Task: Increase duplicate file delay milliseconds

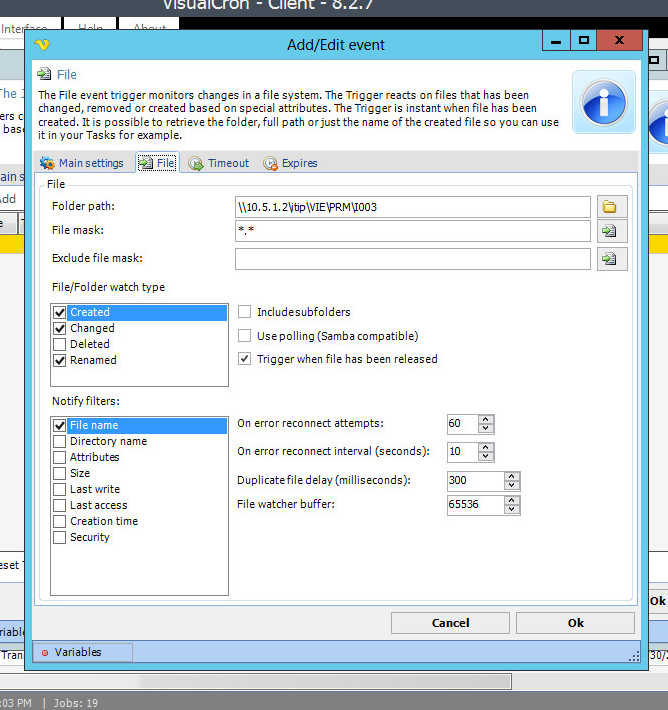Action: coord(512,476)
